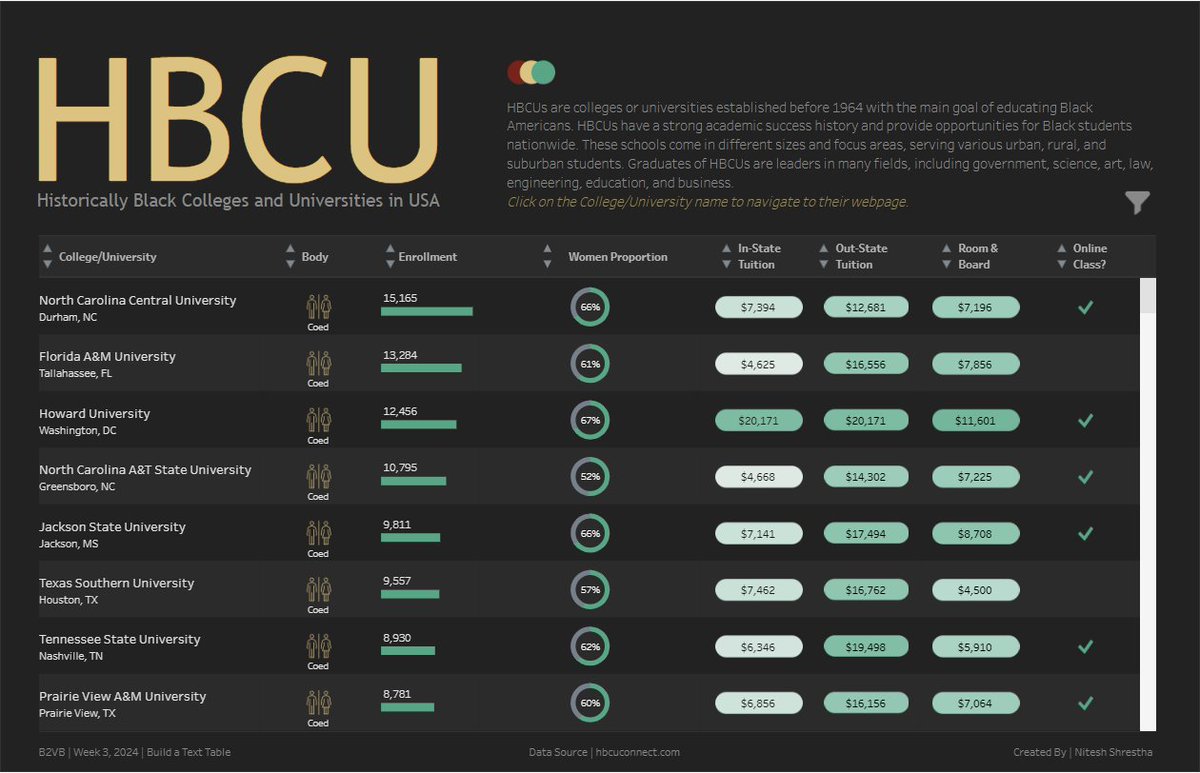Screen dimensions: 1200x773
Task: Open Florida A&M University webpage link
Action: [x=107, y=356]
